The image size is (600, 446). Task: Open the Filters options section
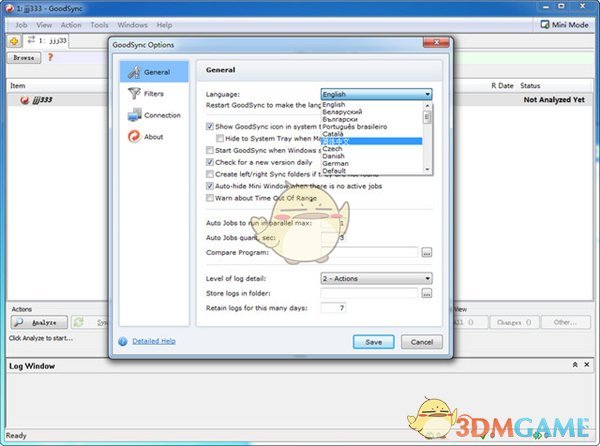tap(154, 94)
